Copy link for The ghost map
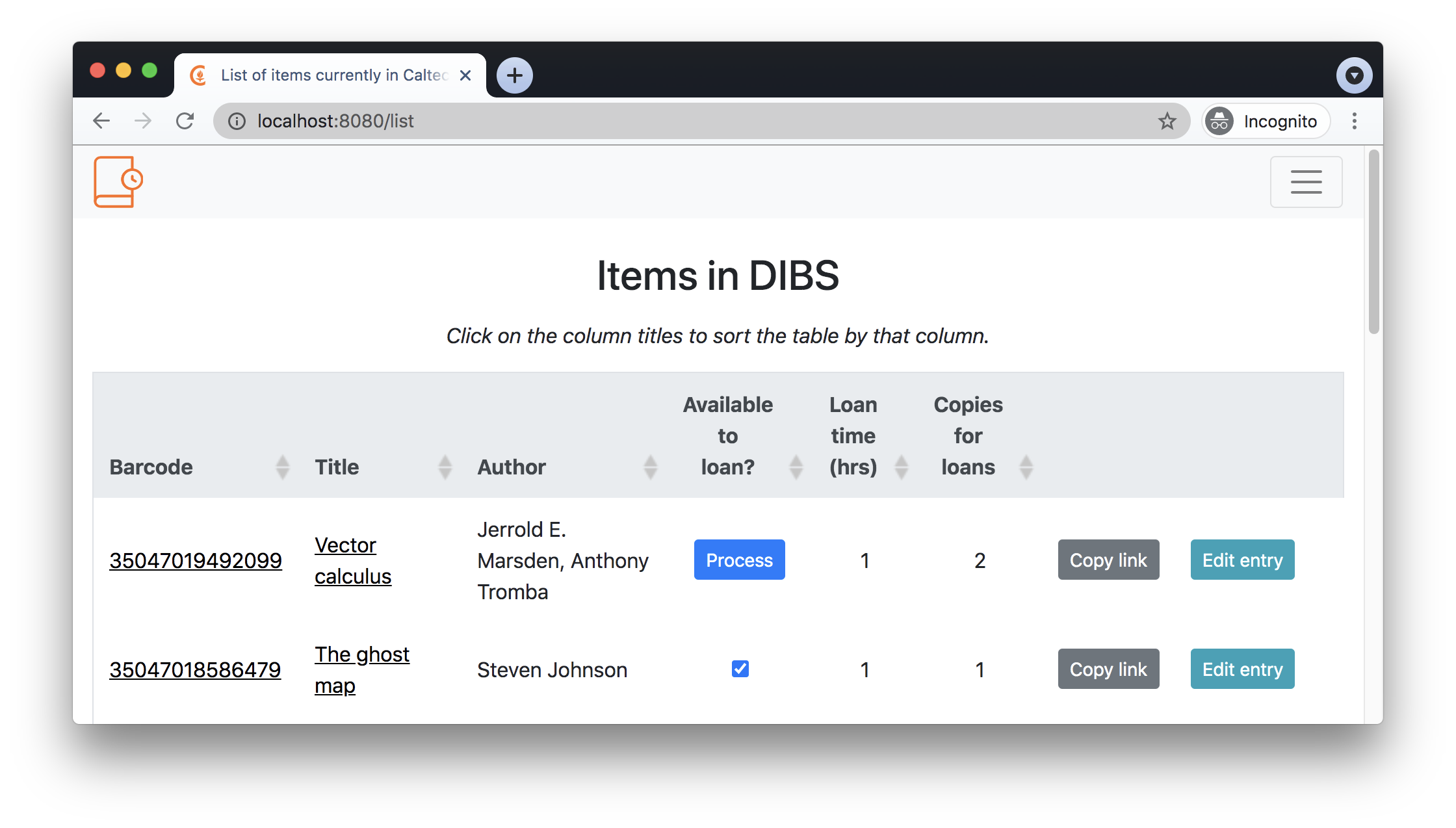The image size is (1456, 828). (x=1108, y=669)
